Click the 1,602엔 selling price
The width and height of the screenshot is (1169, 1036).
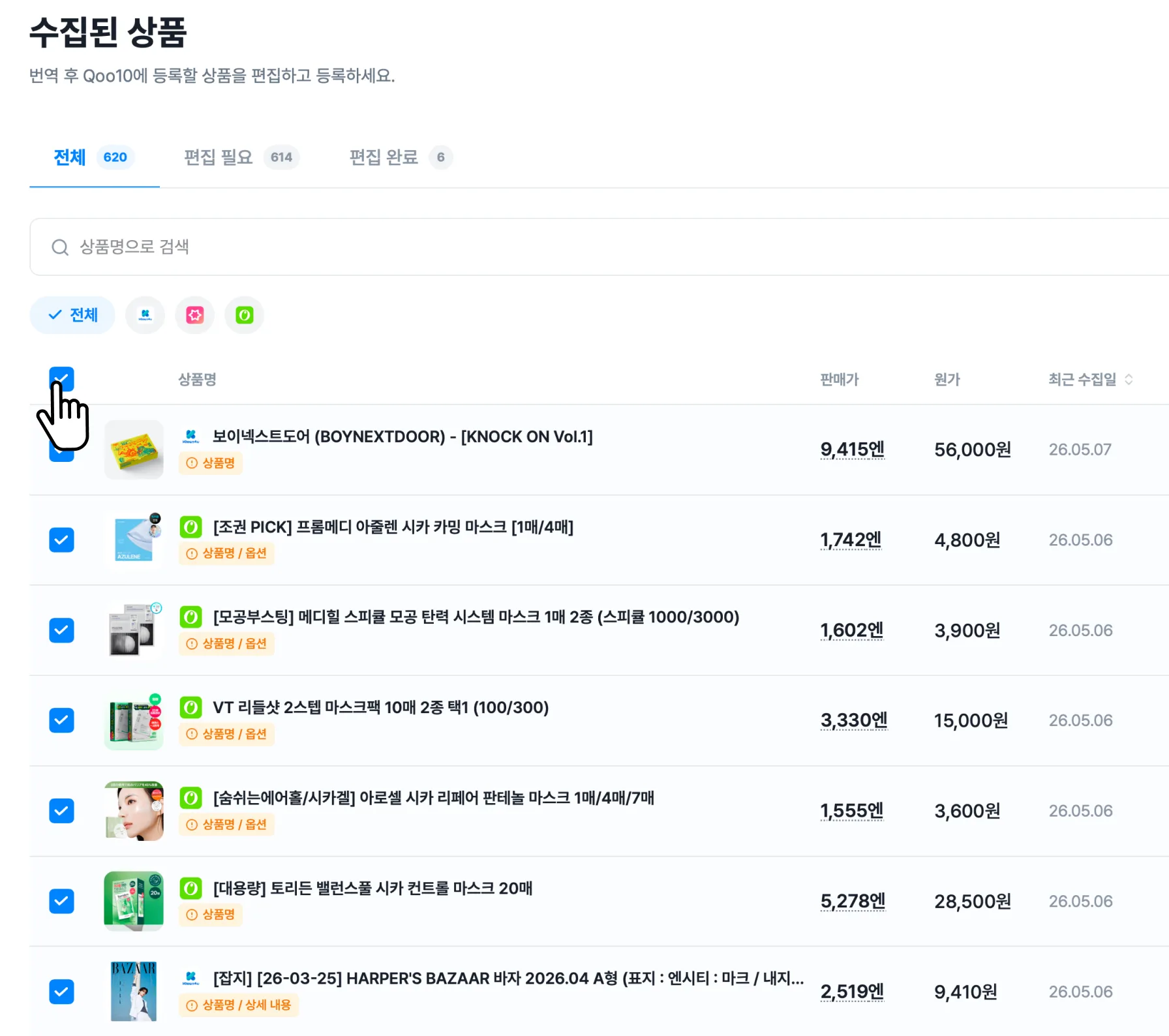click(x=852, y=630)
